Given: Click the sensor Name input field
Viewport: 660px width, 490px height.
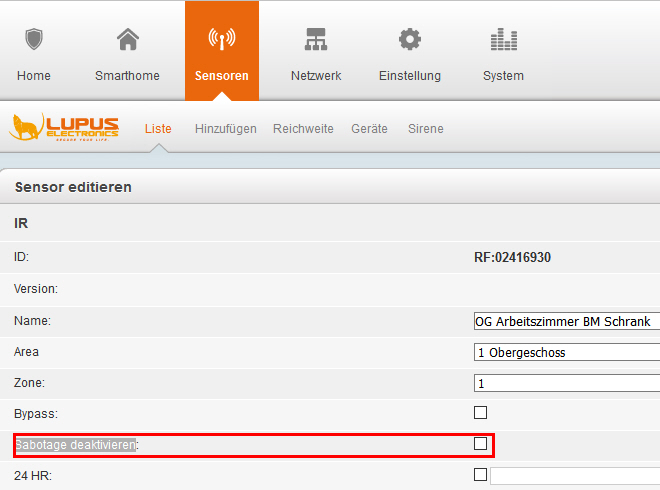Looking at the screenshot, I should 566,321.
